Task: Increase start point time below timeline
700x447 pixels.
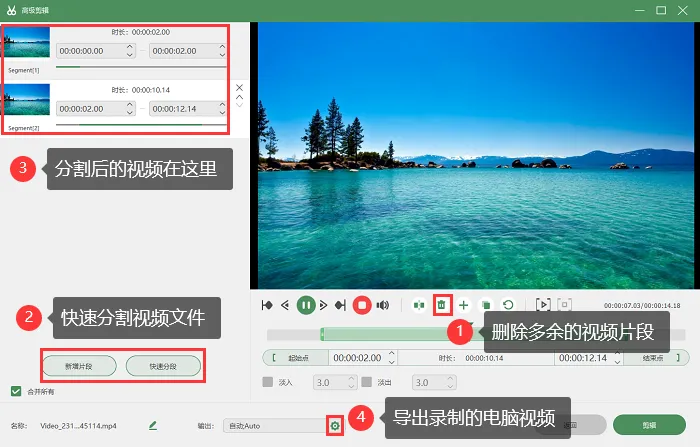Action: [392, 354]
